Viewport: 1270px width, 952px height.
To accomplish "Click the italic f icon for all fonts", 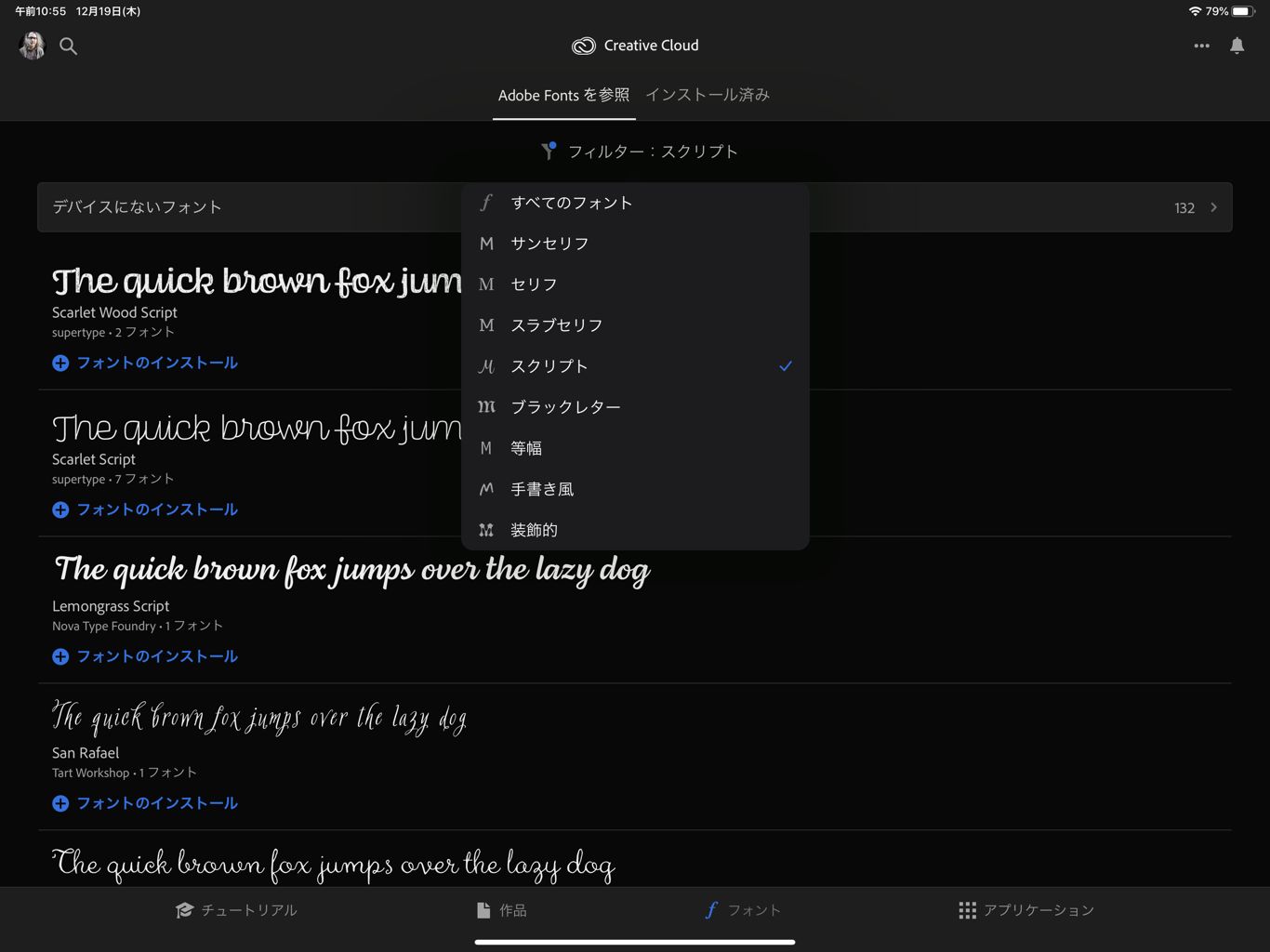I will 486,203.
